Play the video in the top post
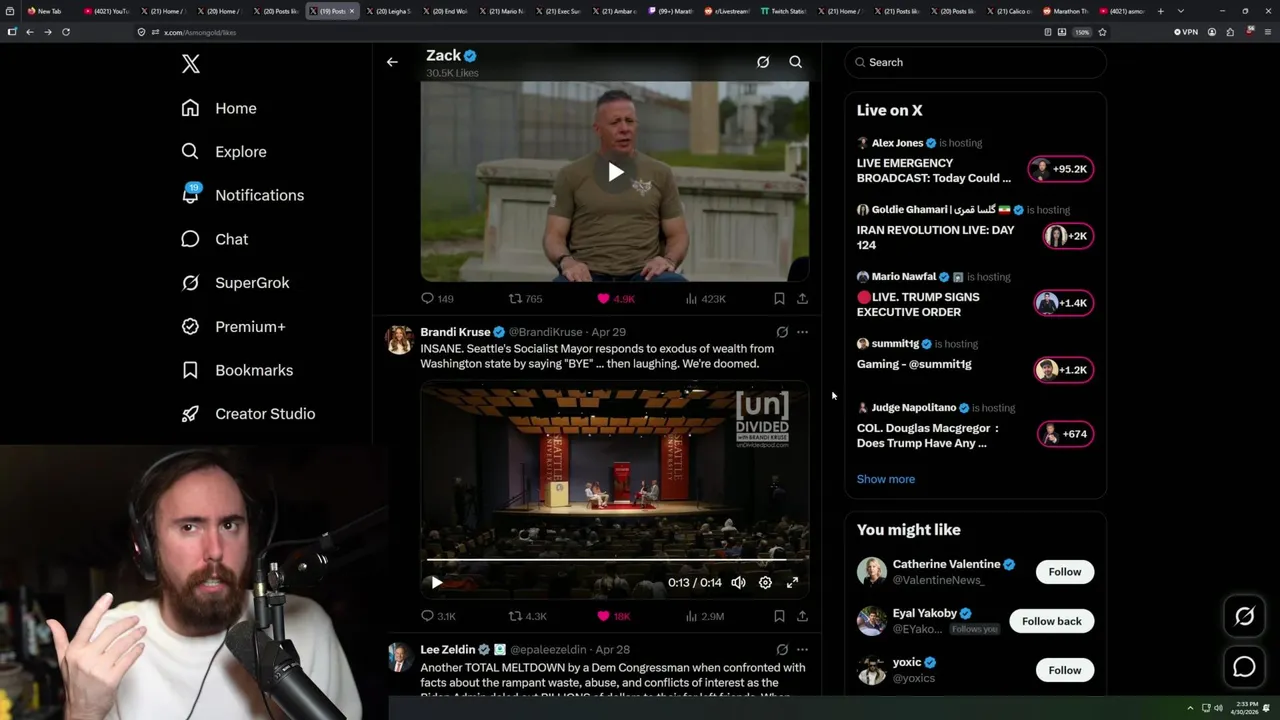Viewport: 1280px width, 720px height. click(x=615, y=172)
